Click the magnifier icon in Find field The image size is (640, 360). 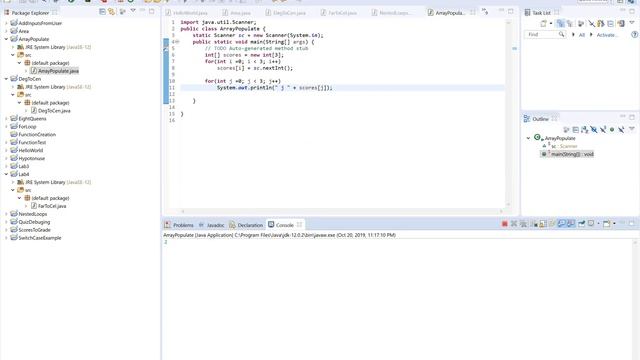pyautogui.click(x=562, y=35)
